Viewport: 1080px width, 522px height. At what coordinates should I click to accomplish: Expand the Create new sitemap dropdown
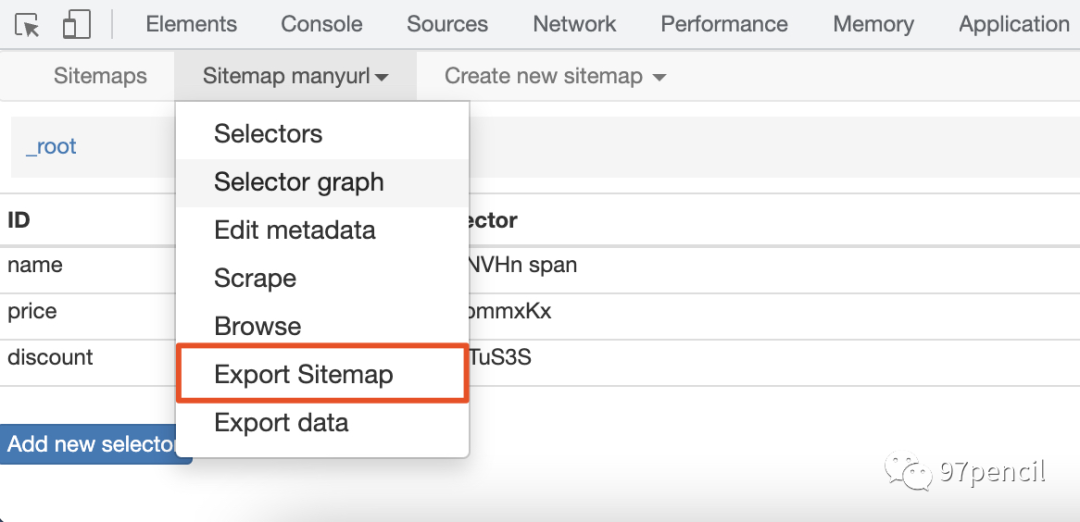coord(555,76)
